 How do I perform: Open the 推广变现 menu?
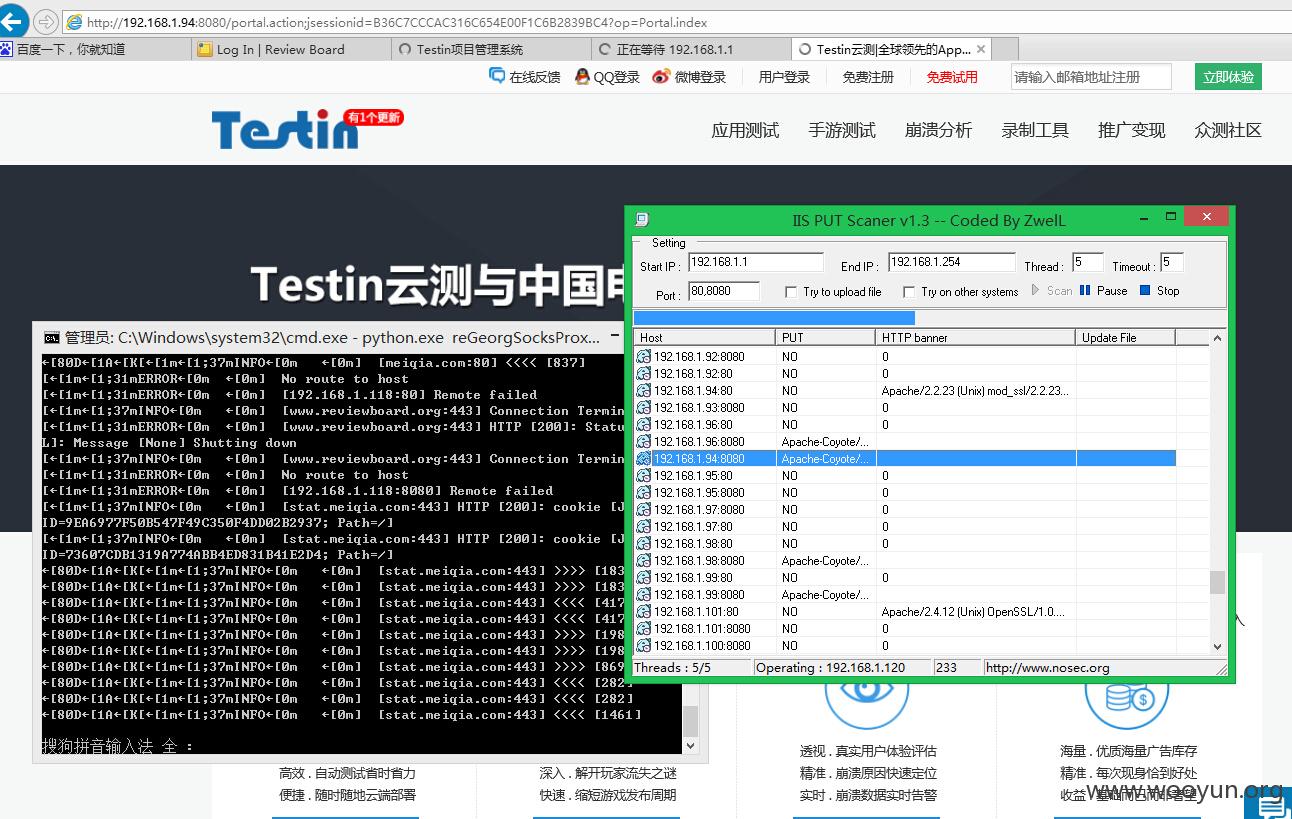coord(1131,130)
